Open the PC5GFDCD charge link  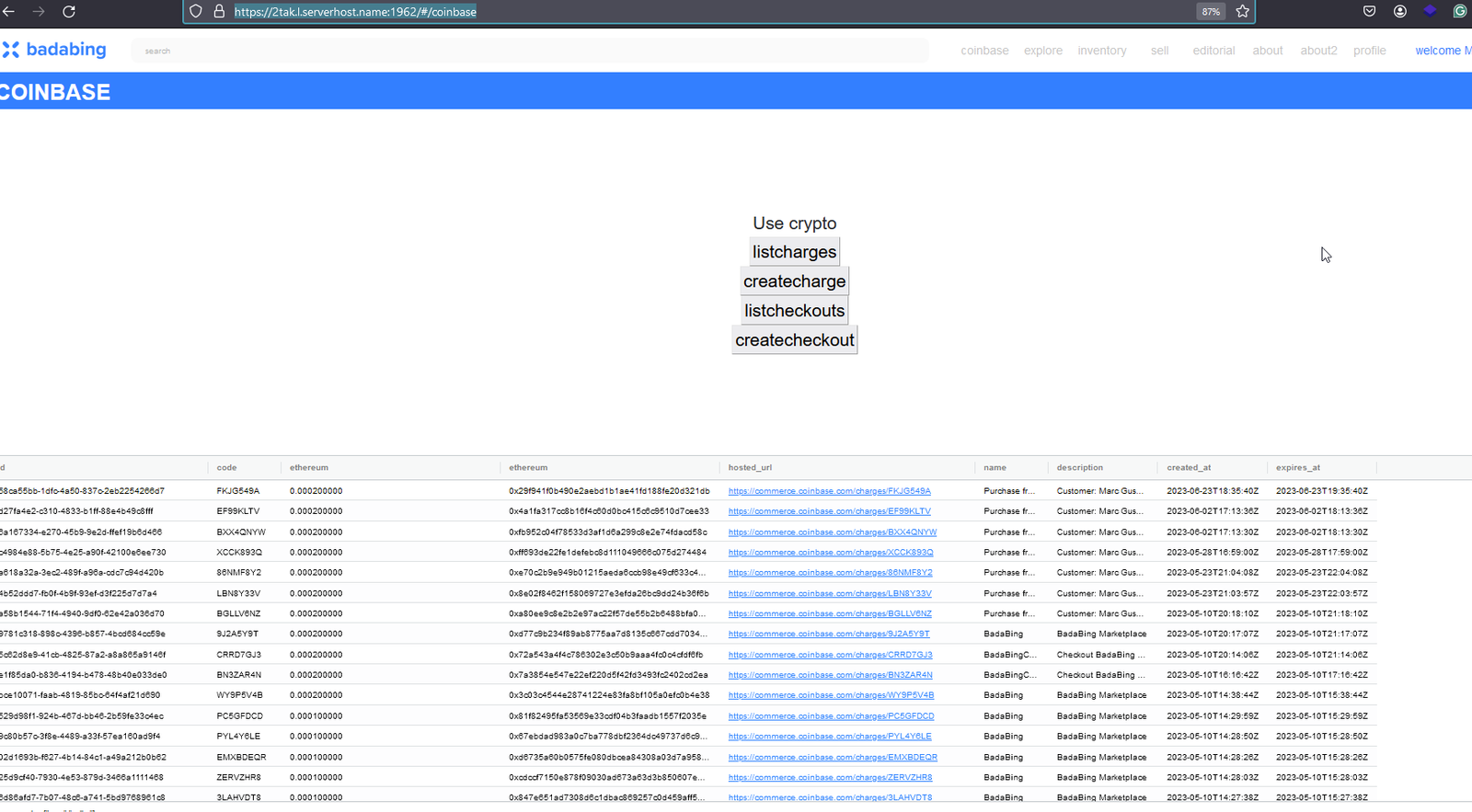coord(831,716)
